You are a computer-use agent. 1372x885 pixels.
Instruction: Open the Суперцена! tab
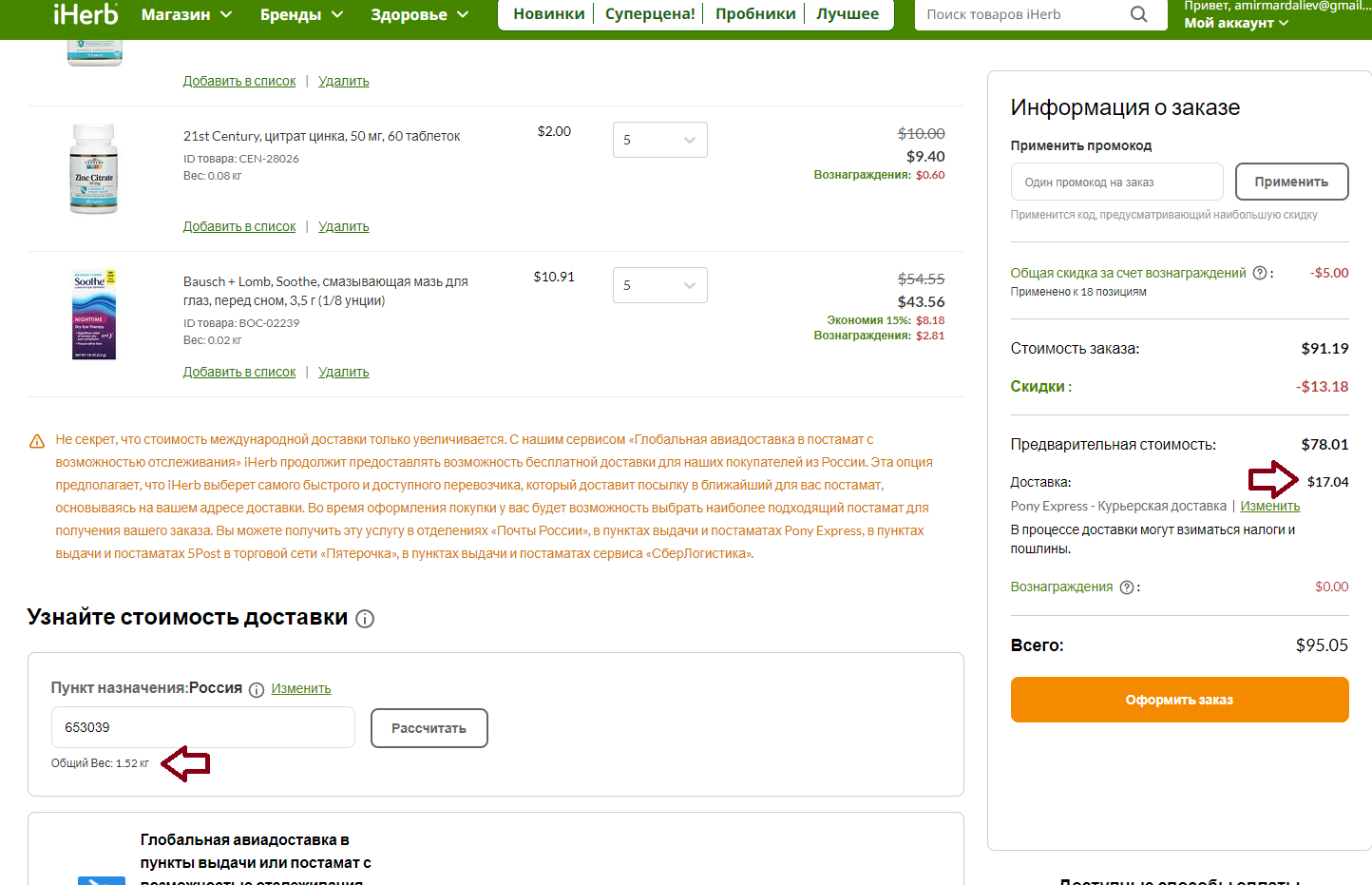click(x=650, y=14)
